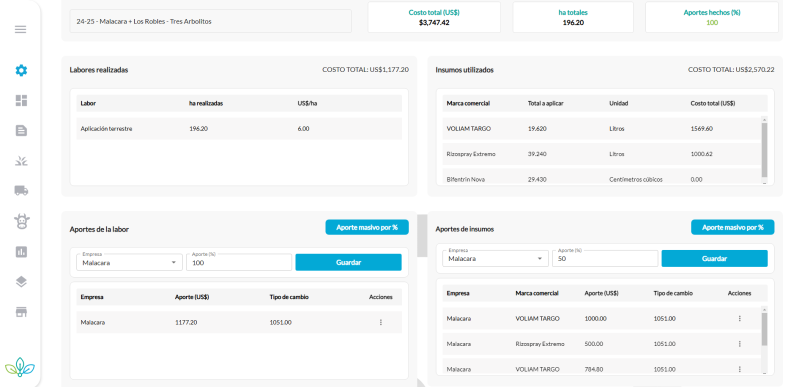Open actions menu for VOLIAM TARGO 1000.00 row
The image size is (799, 387).
tap(739, 318)
